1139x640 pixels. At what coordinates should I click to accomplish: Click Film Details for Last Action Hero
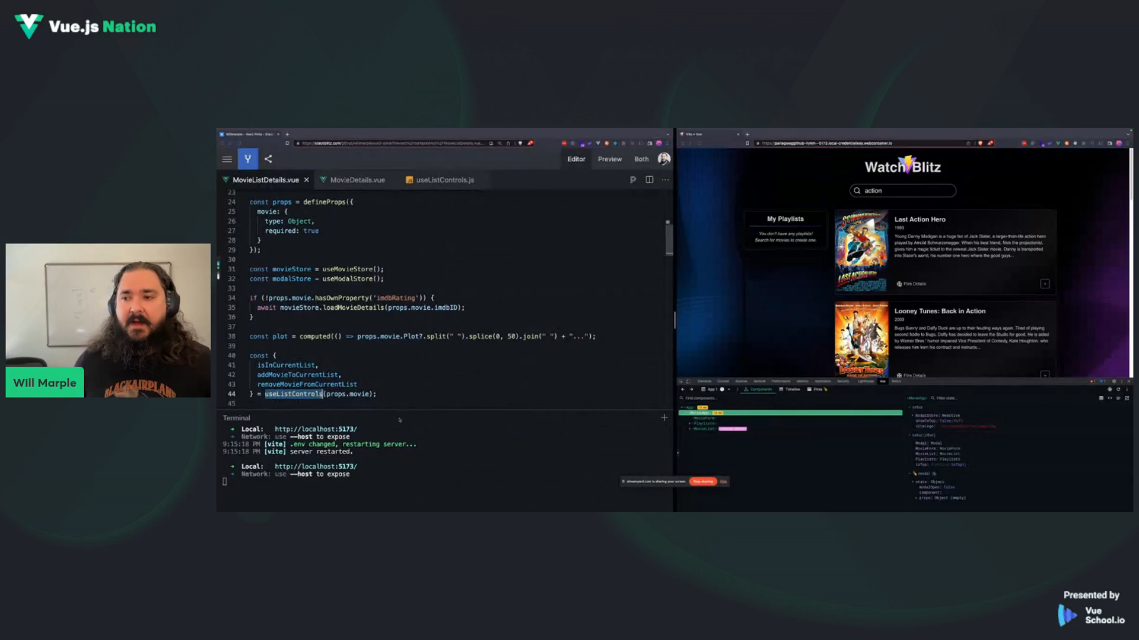[x=913, y=284]
